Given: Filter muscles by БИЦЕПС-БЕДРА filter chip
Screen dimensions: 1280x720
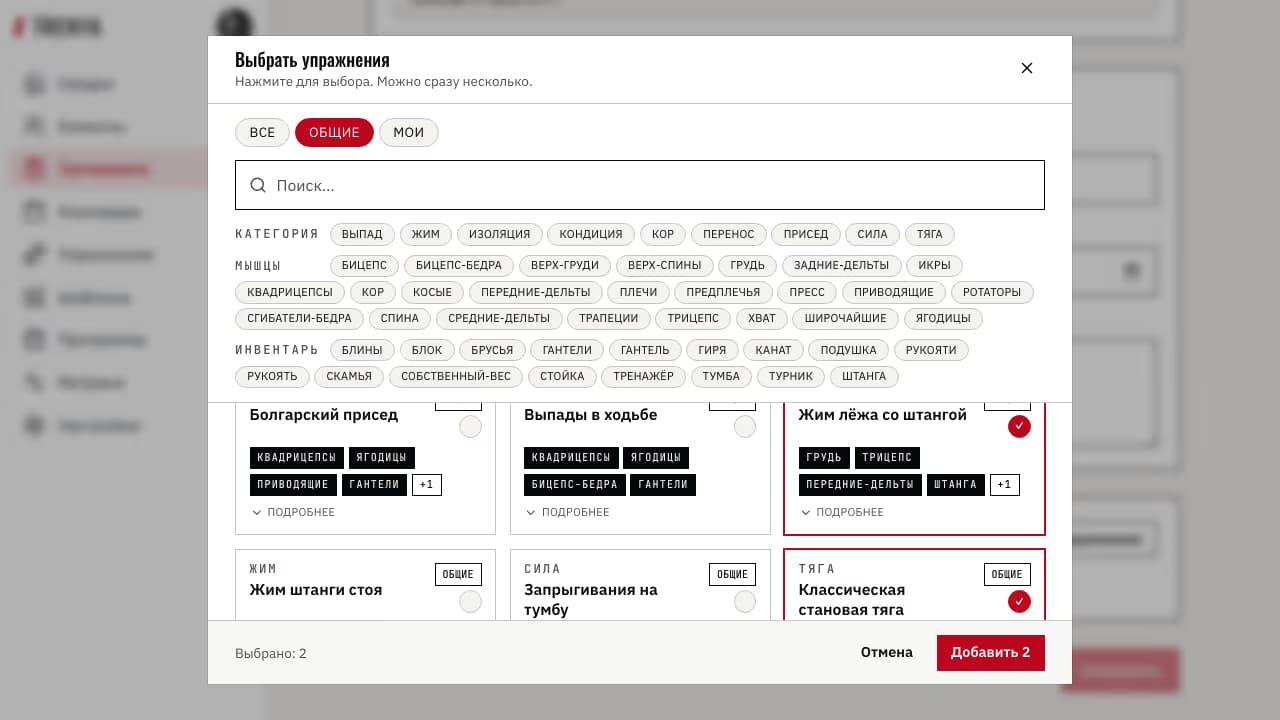Looking at the screenshot, I should 459,265.
